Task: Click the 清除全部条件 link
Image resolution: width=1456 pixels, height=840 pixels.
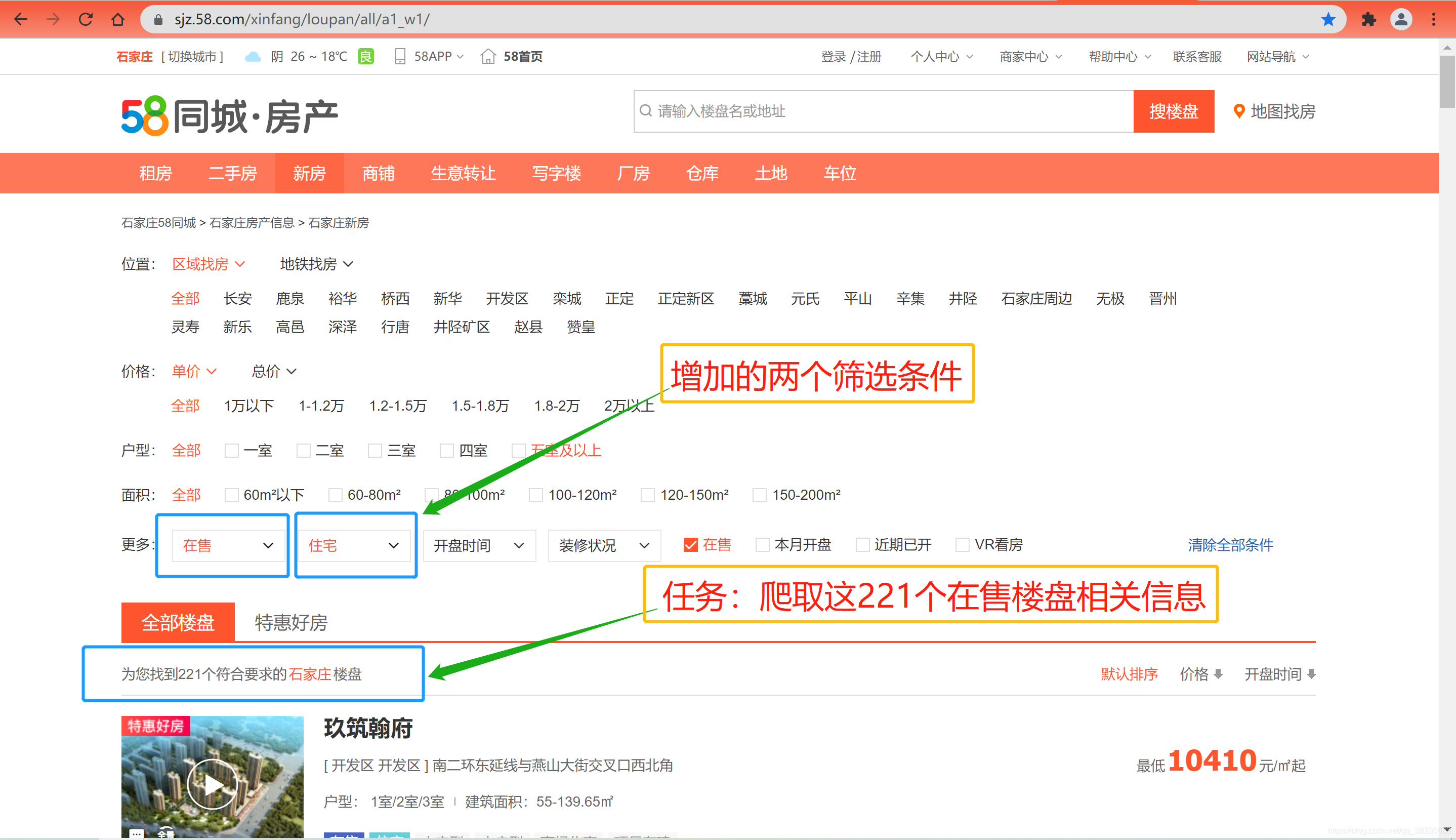Action: click(x=1230, y=545)
